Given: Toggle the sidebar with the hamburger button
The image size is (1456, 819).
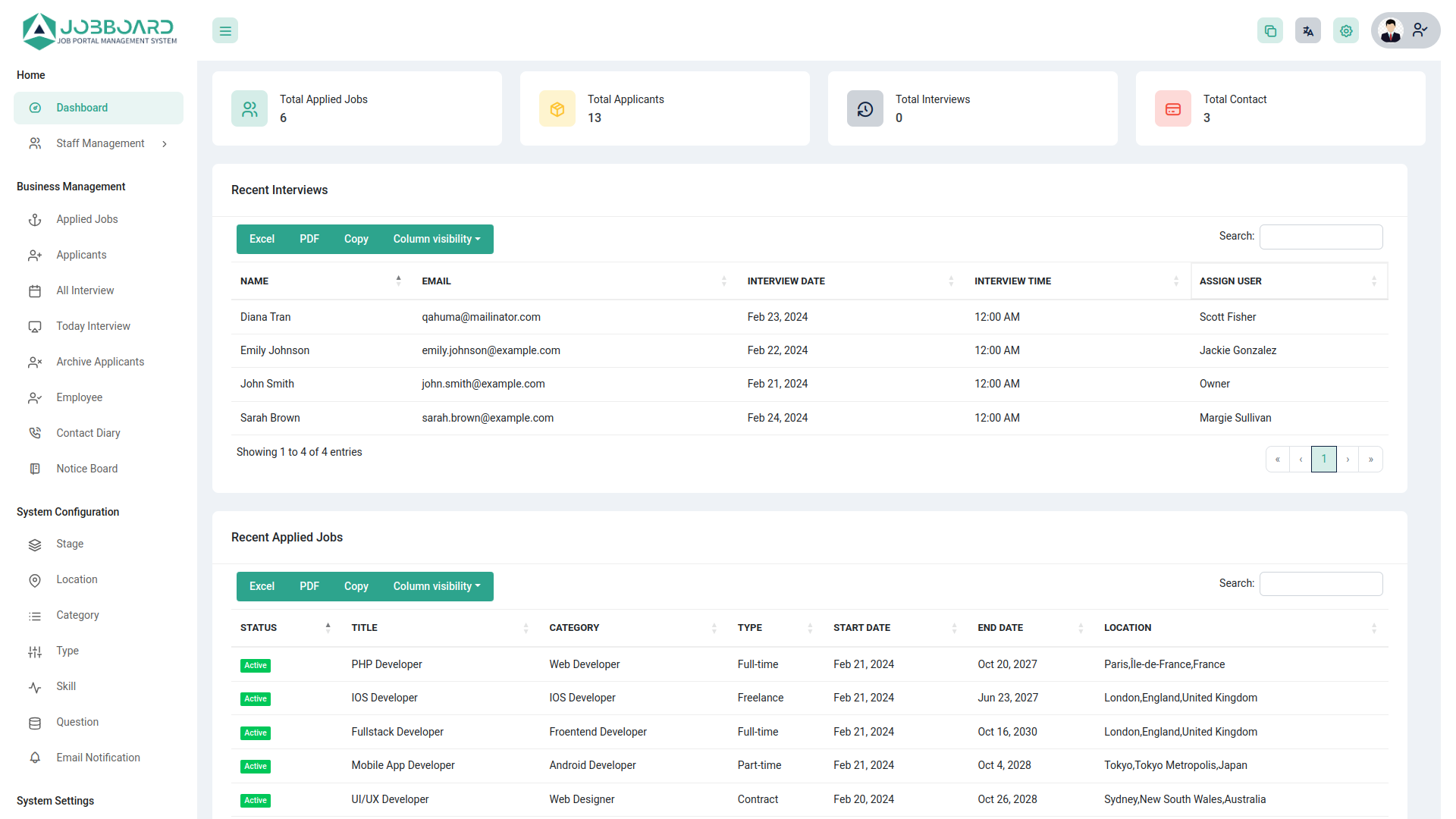Looking at the screenshot, I should click(224, 30).
